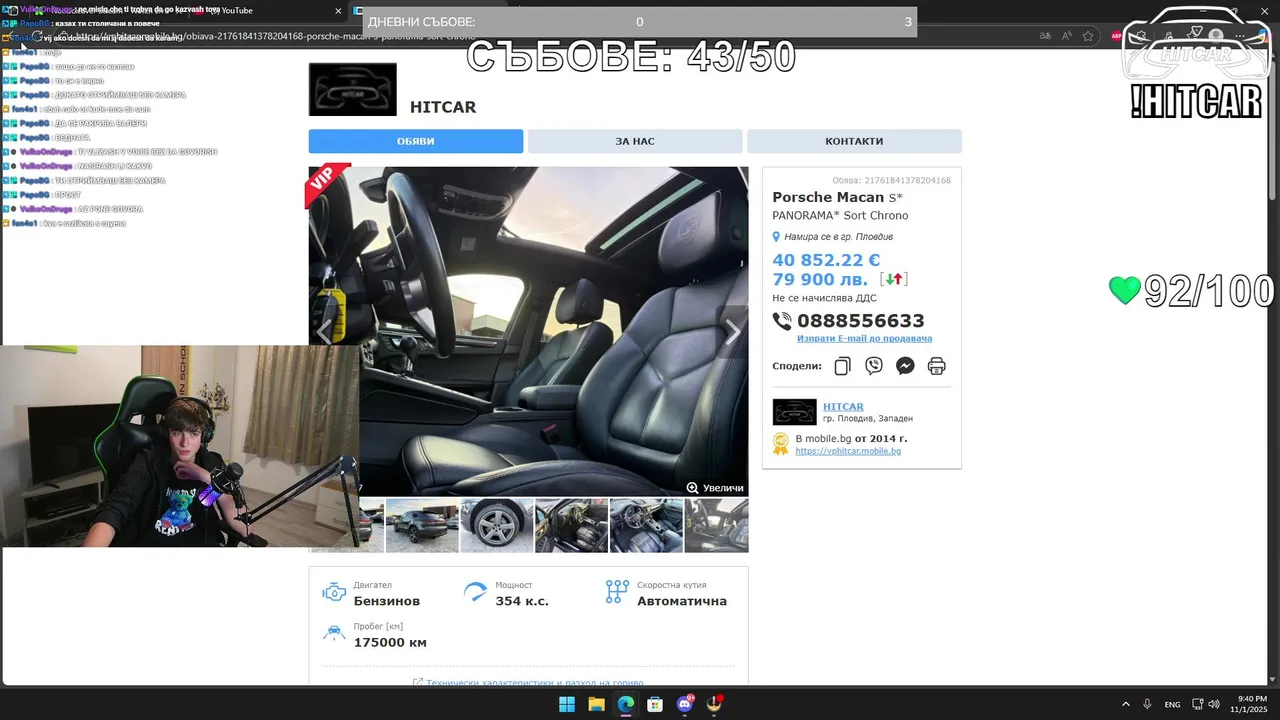The width and height of the screenshot is (1280, 720).
Task: Copy the listing link icon
Action: (842, 366)
